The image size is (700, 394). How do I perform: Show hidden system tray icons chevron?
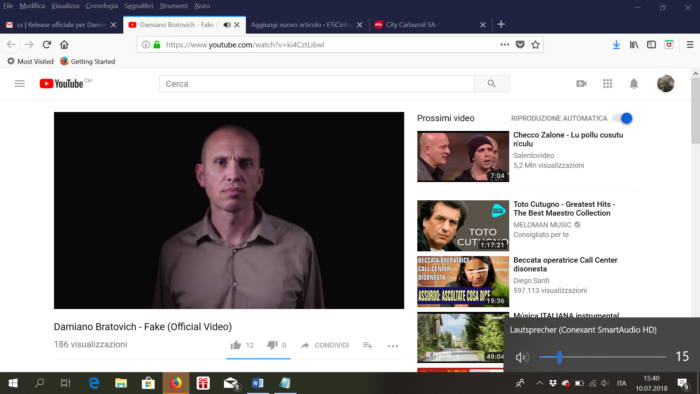[539, 383]
